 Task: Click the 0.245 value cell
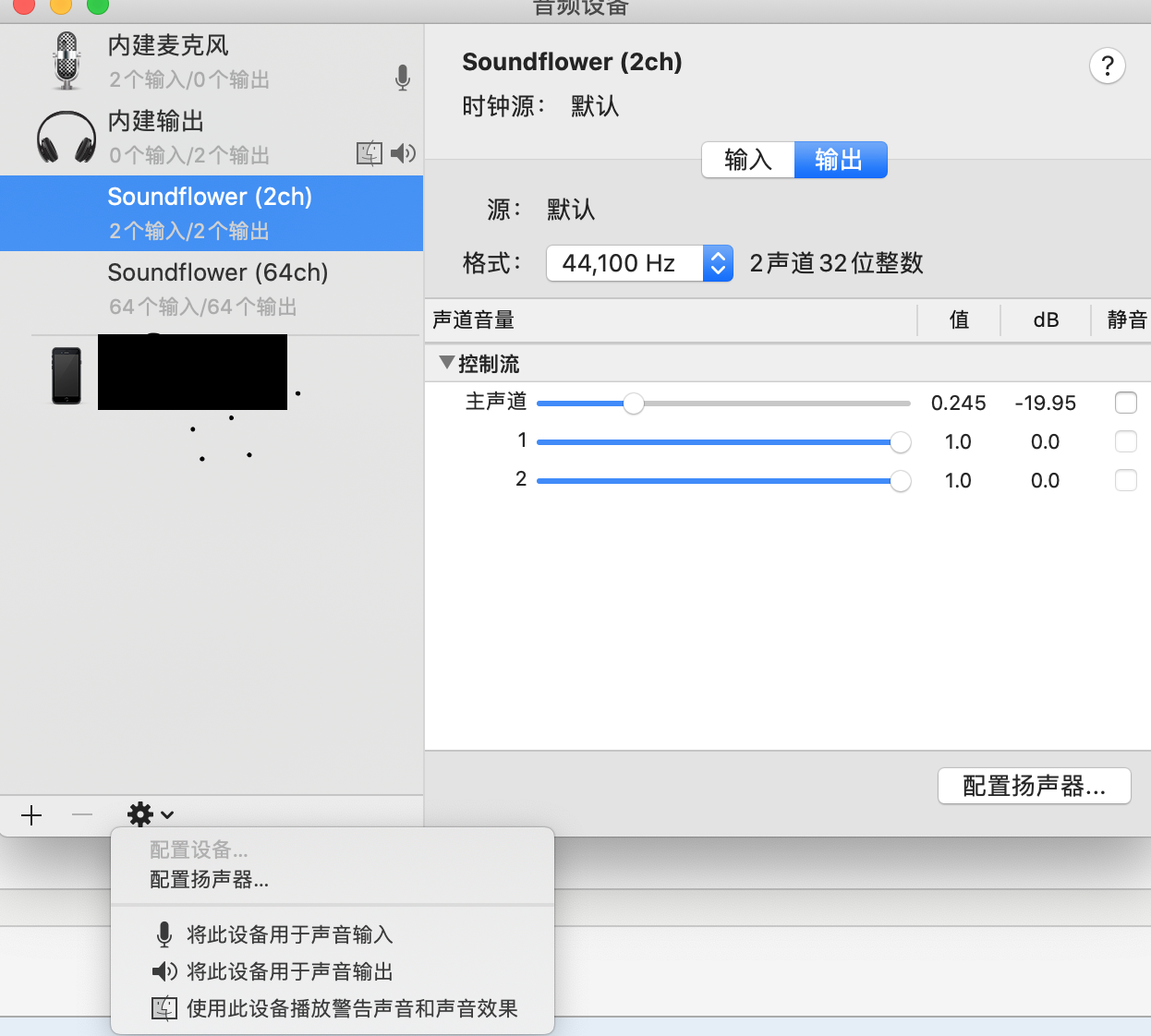(959, 404)
